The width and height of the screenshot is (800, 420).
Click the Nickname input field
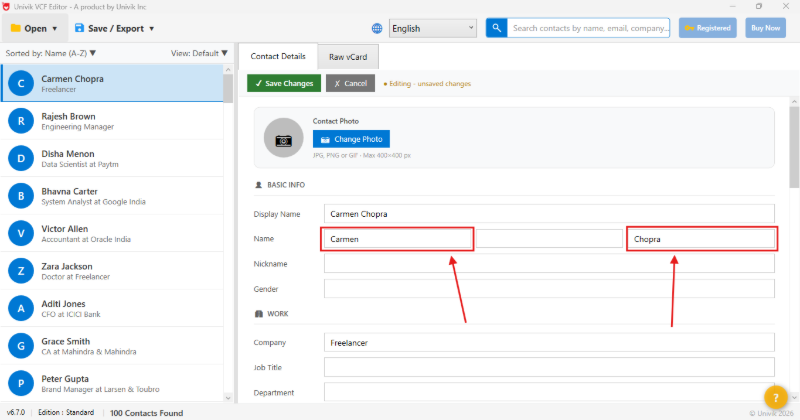[x=549, y=264]
